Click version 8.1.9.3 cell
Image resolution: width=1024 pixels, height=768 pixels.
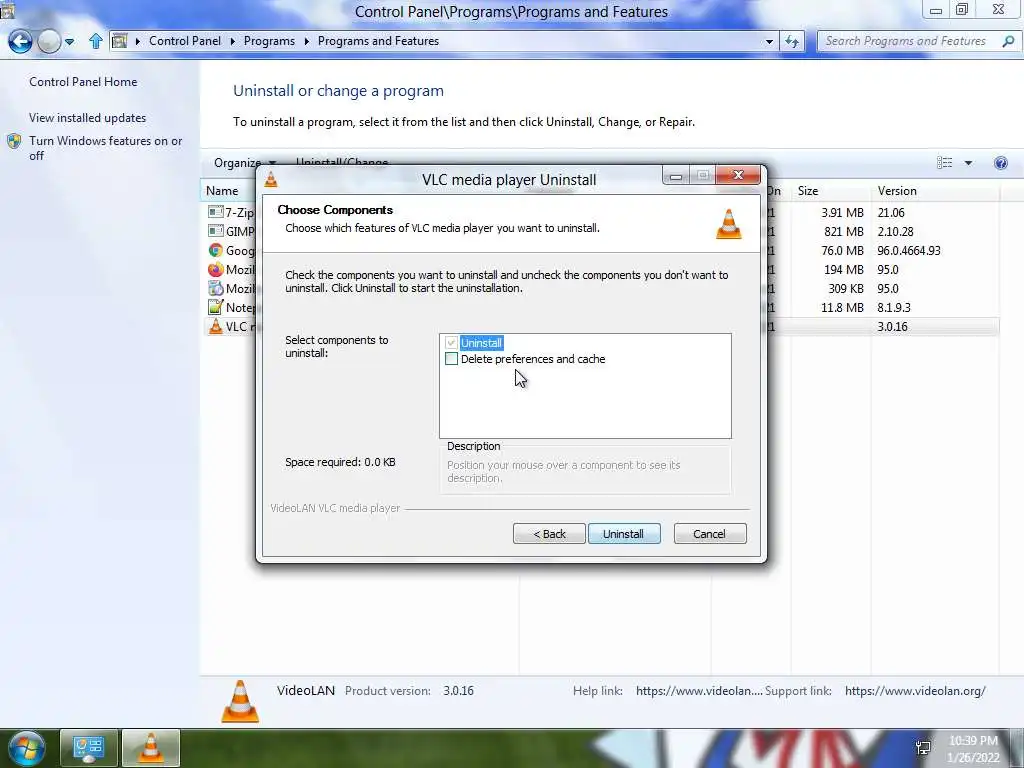893,307
